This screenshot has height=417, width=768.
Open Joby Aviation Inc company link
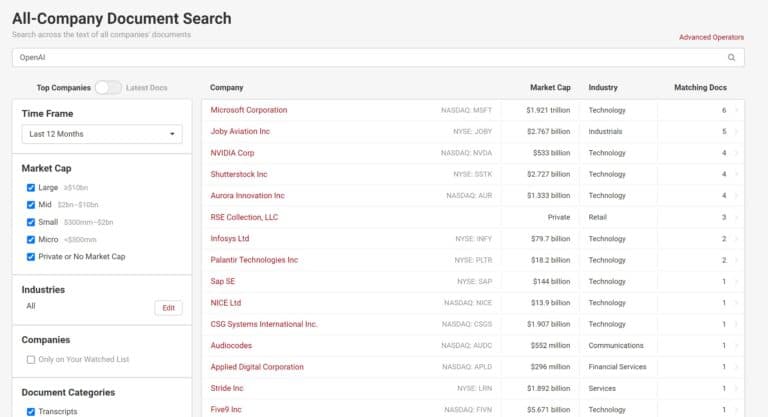tap(240, 131)
